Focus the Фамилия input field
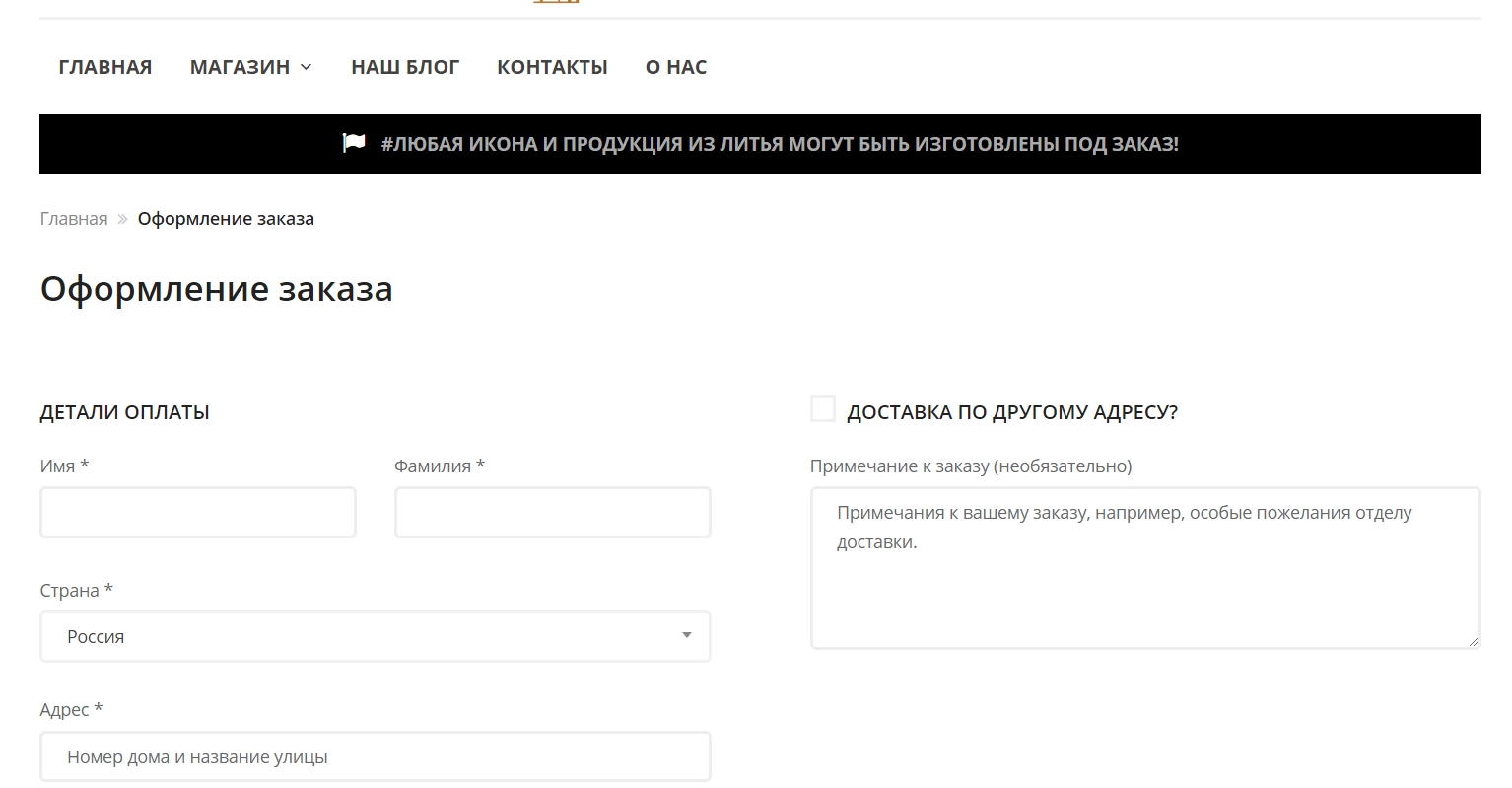Image resolution: width=1512 pixels, height=788 pixels. click(553, 512)
